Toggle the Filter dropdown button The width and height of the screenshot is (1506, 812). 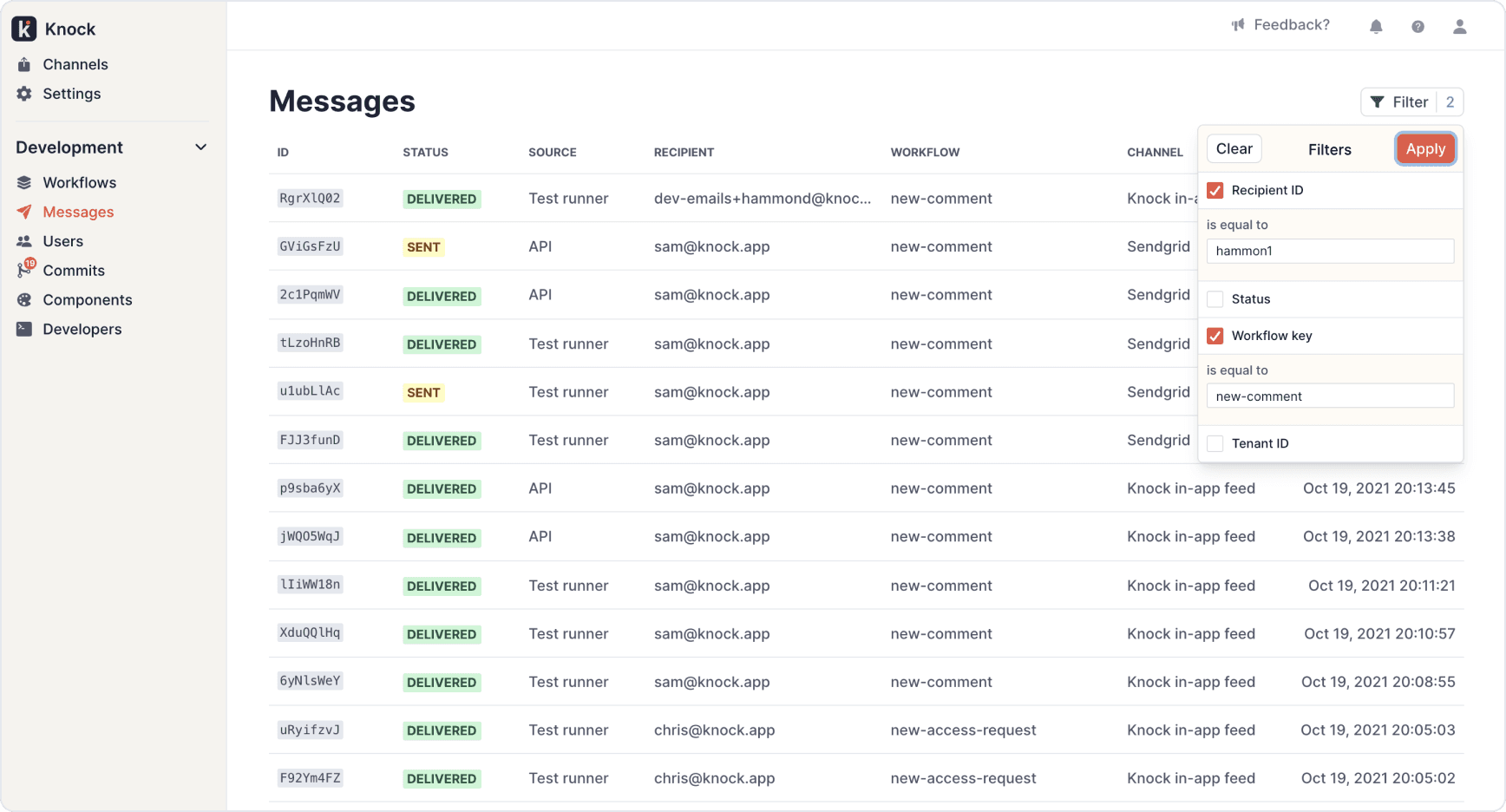pyautogui.click(x=1399, y=102)
